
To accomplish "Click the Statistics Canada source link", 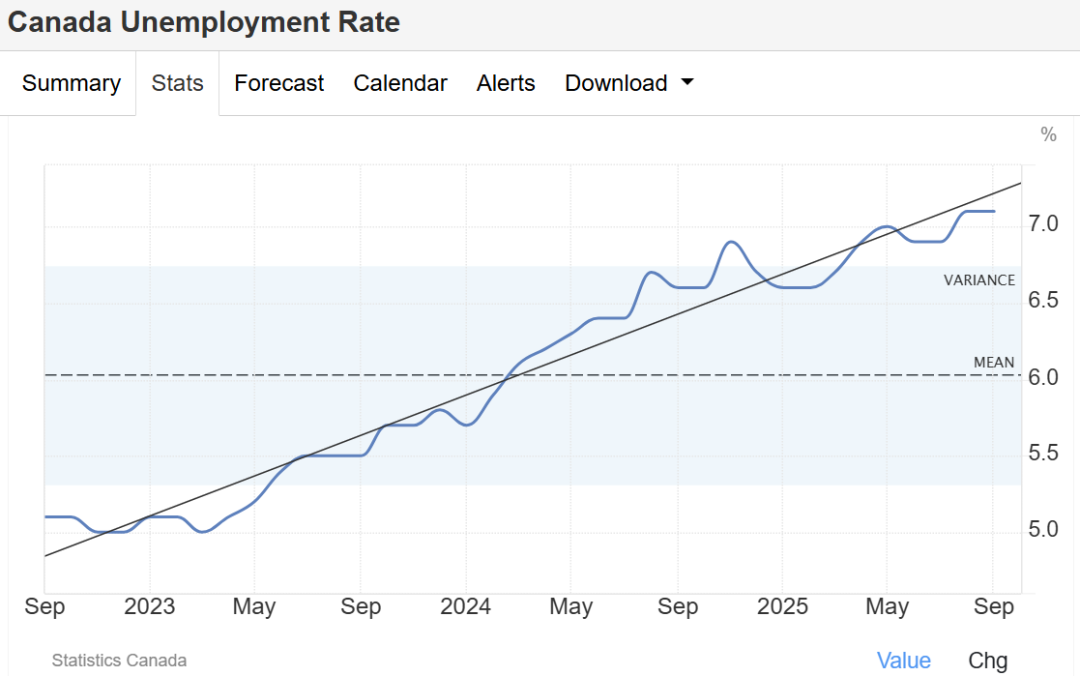I will [119, 661].
